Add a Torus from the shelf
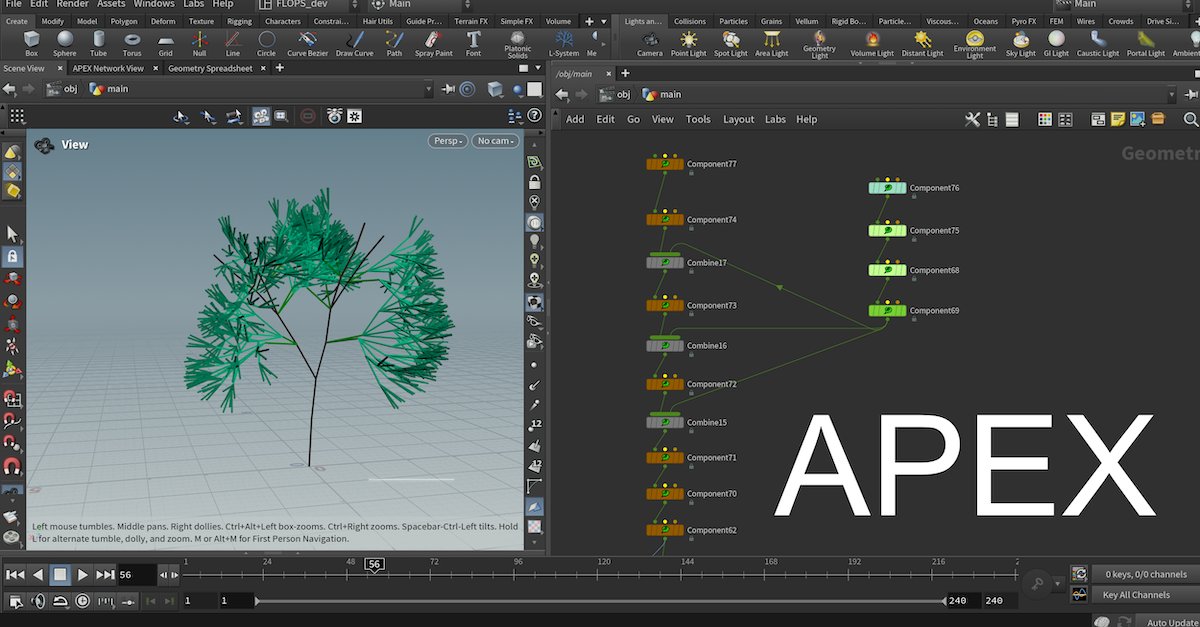 click(132, 43)
